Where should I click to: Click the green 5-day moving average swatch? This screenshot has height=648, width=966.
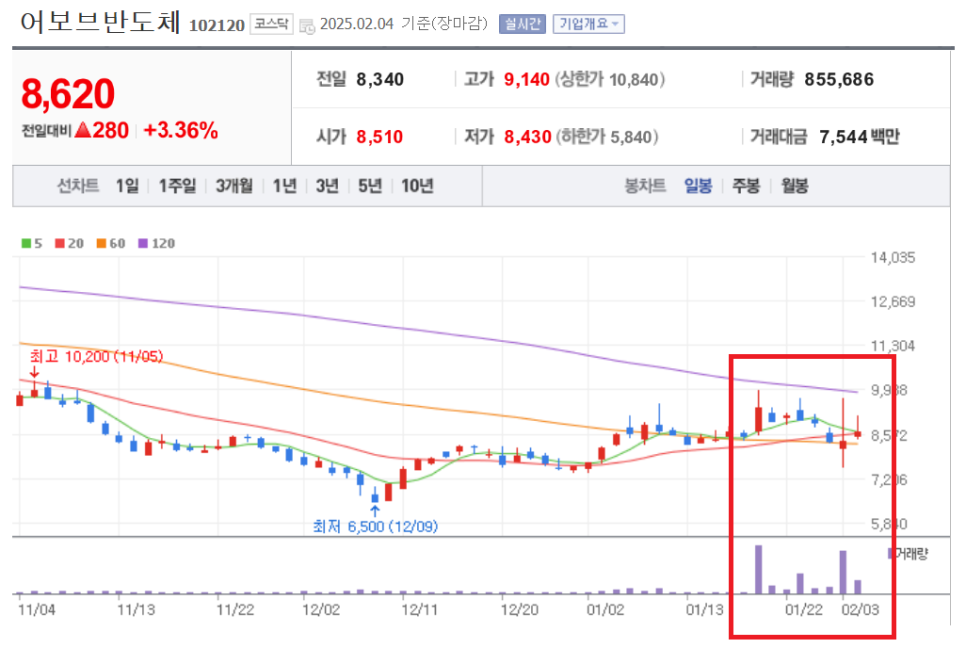coord(26,243)
